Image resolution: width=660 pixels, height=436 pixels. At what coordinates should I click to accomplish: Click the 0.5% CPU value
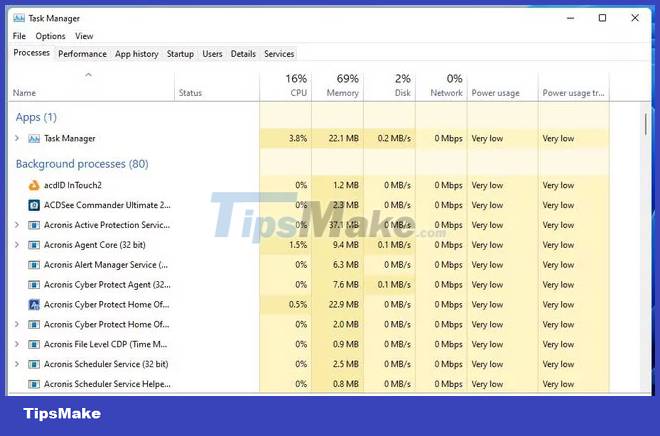[x=298, y=305]
